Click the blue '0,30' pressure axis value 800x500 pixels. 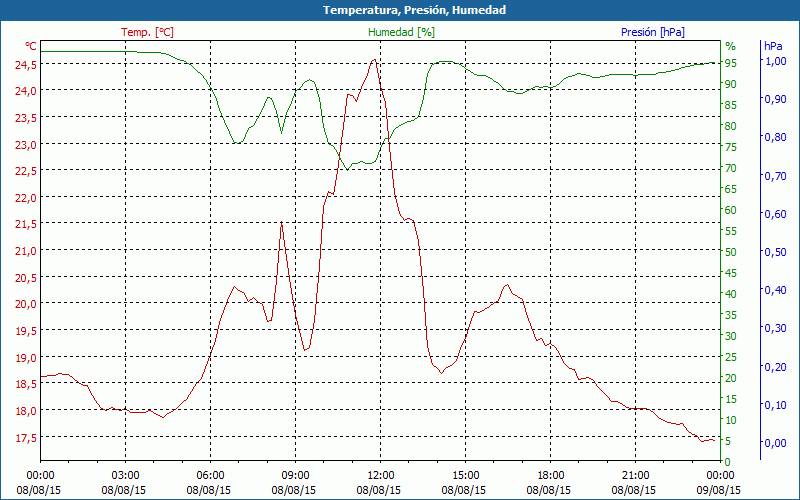776,328
